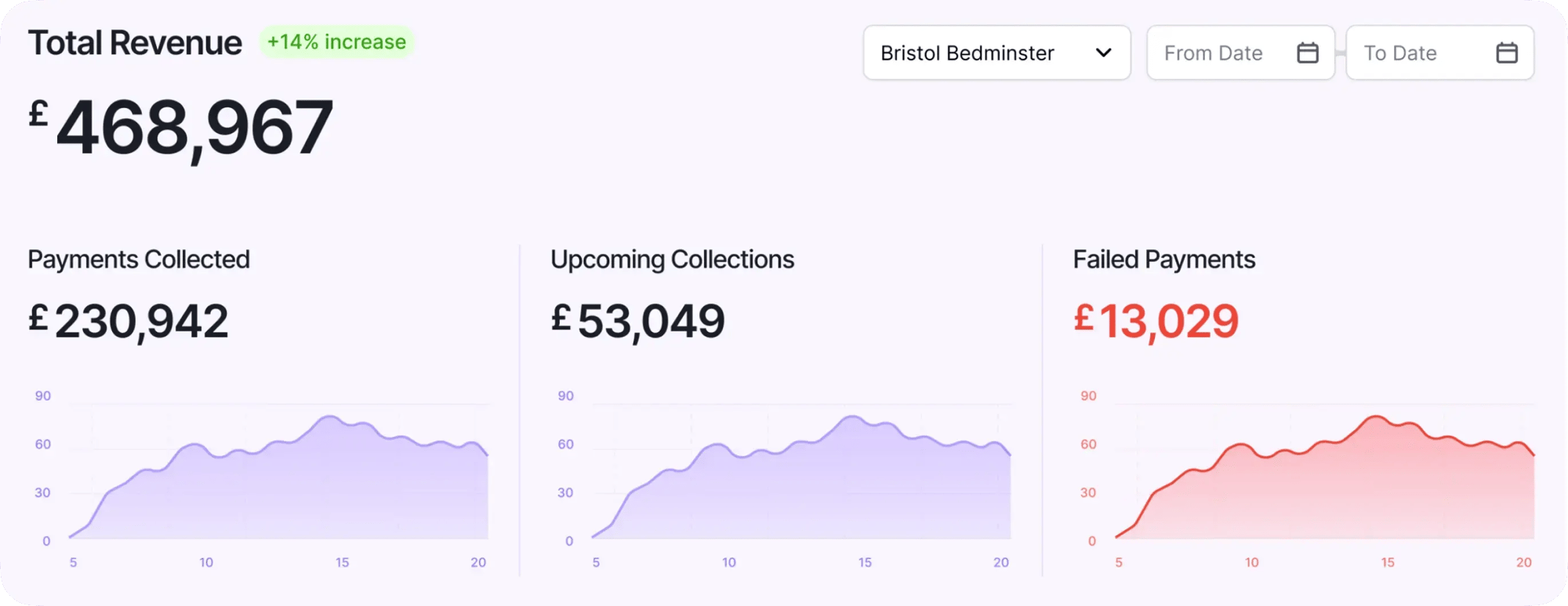1568x606 pixels.
Task: Click the peak of Payments Collected chart
Action: tap(330, 417)
